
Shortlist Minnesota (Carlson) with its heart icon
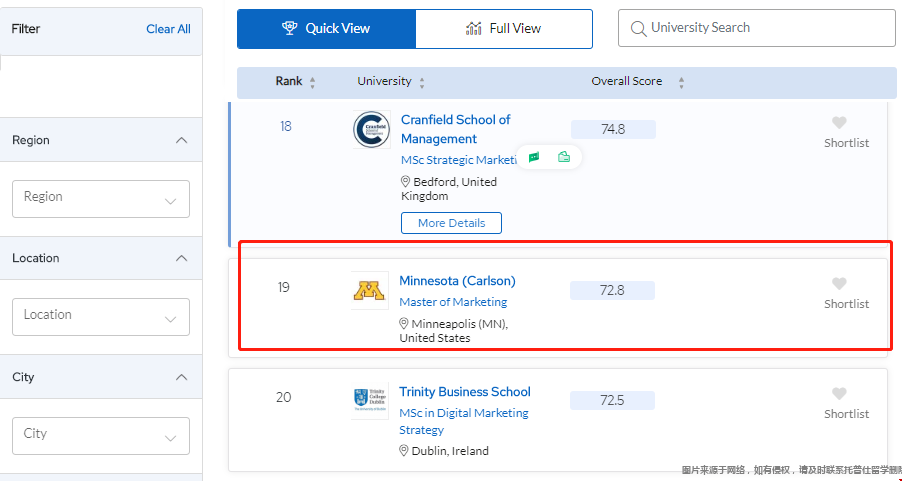coord(839,284)
